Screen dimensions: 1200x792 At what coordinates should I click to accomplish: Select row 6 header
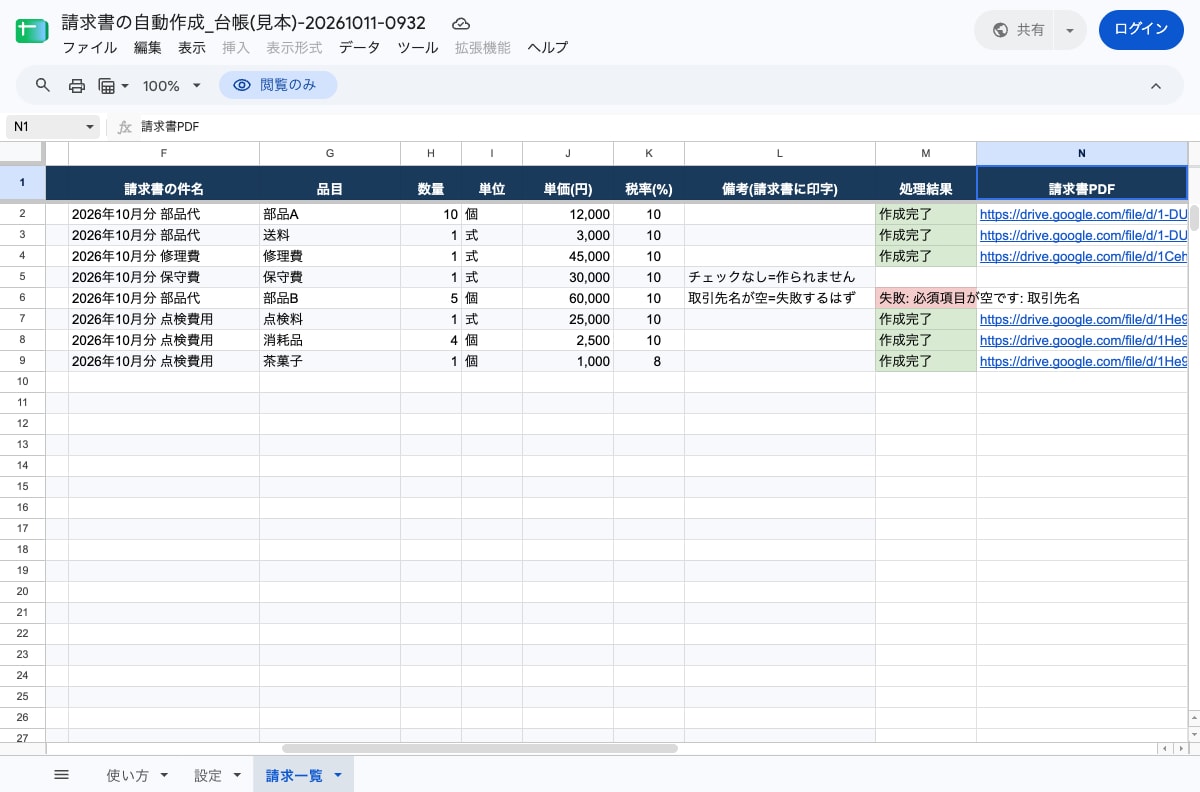click(22, 298)
